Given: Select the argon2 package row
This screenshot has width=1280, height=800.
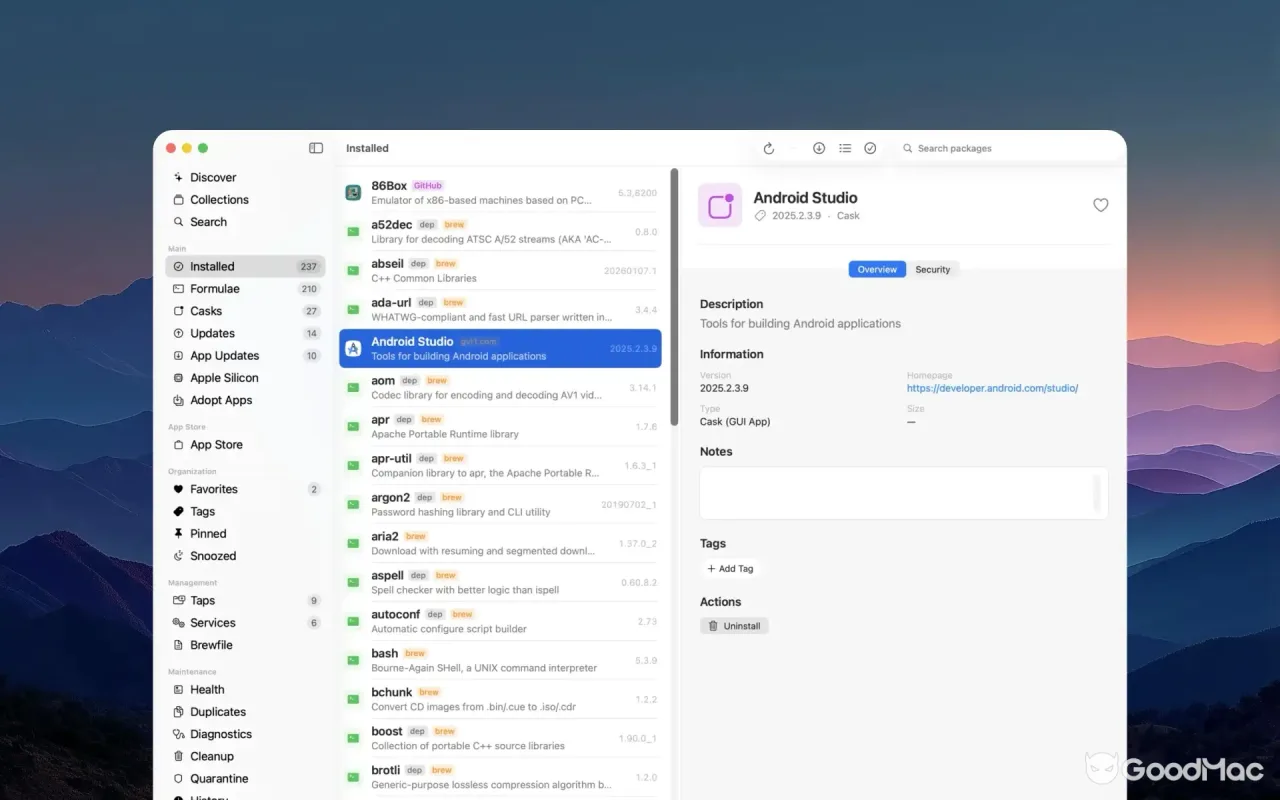Looking at the screenshot, I should pyautogui.click(x=500, y=505).
